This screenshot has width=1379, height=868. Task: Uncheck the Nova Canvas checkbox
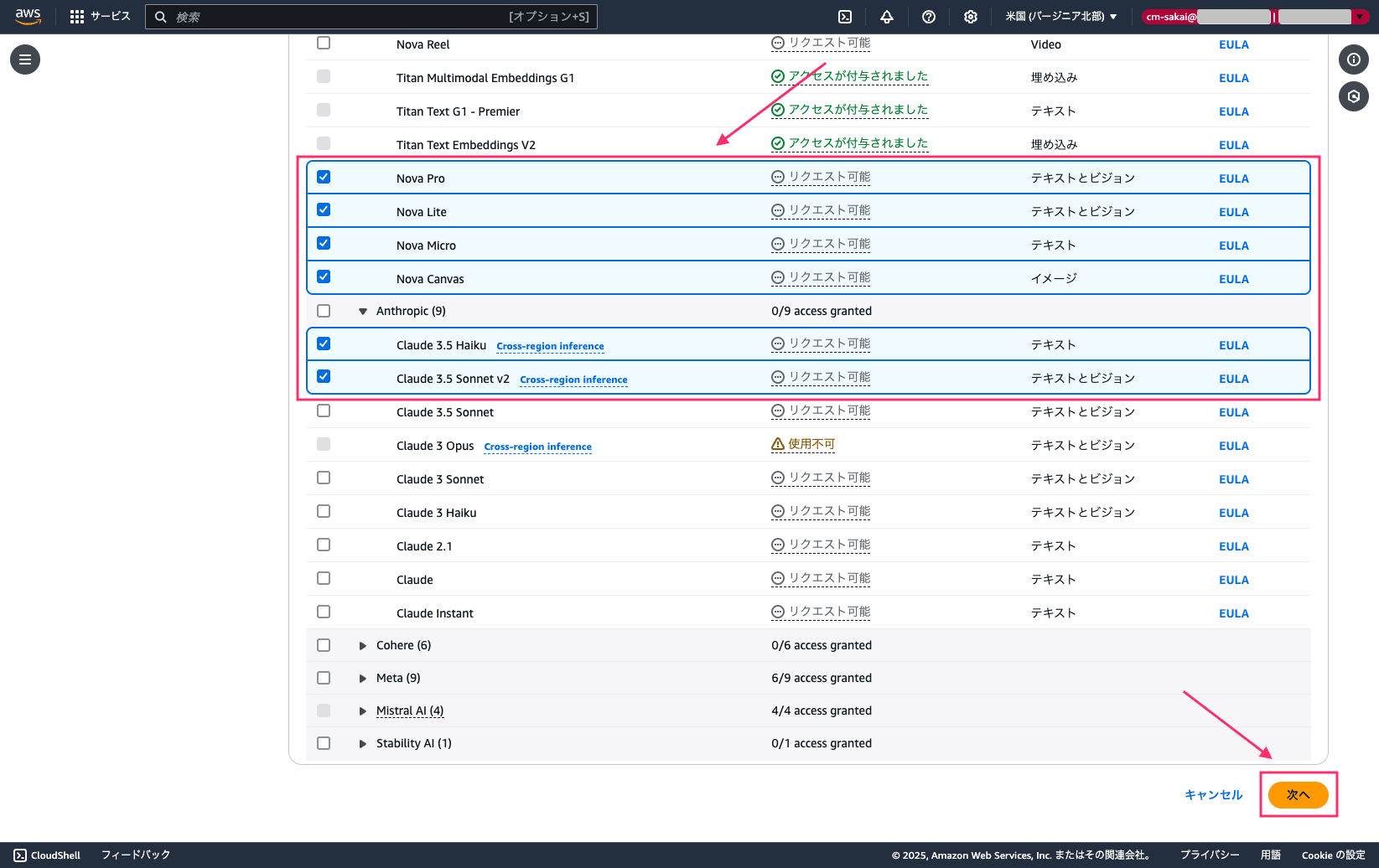click(324, 276)
